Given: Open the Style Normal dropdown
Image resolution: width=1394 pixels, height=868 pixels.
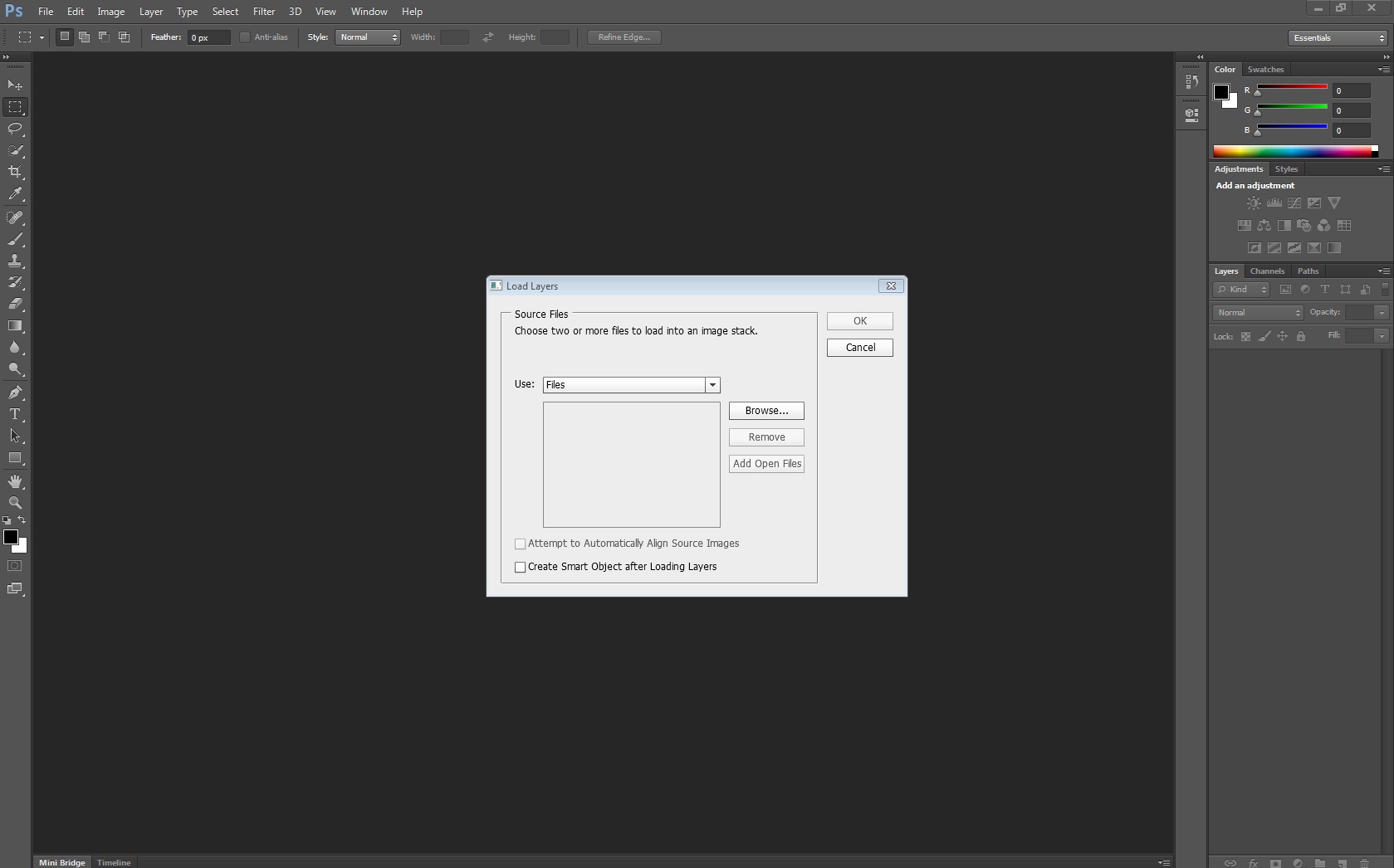Looking at the screenshot, I should tap(367, 37).
